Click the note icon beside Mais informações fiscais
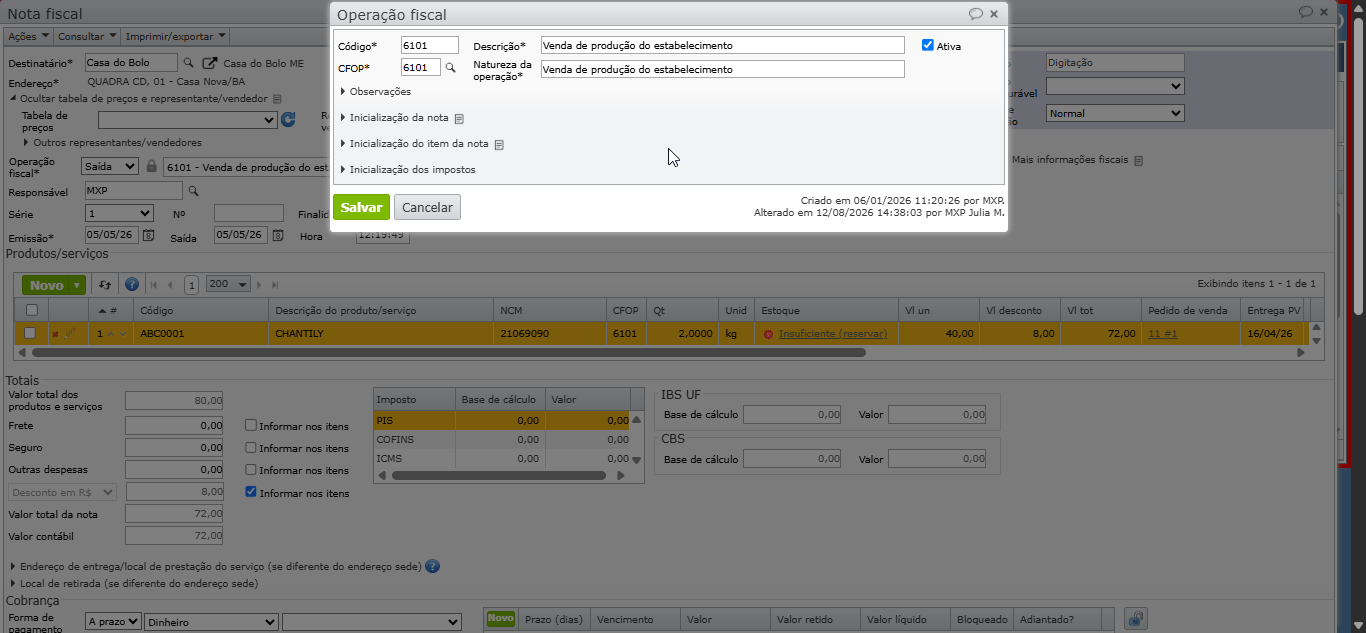This screenshot has height=633, width=1366. 1138,160
